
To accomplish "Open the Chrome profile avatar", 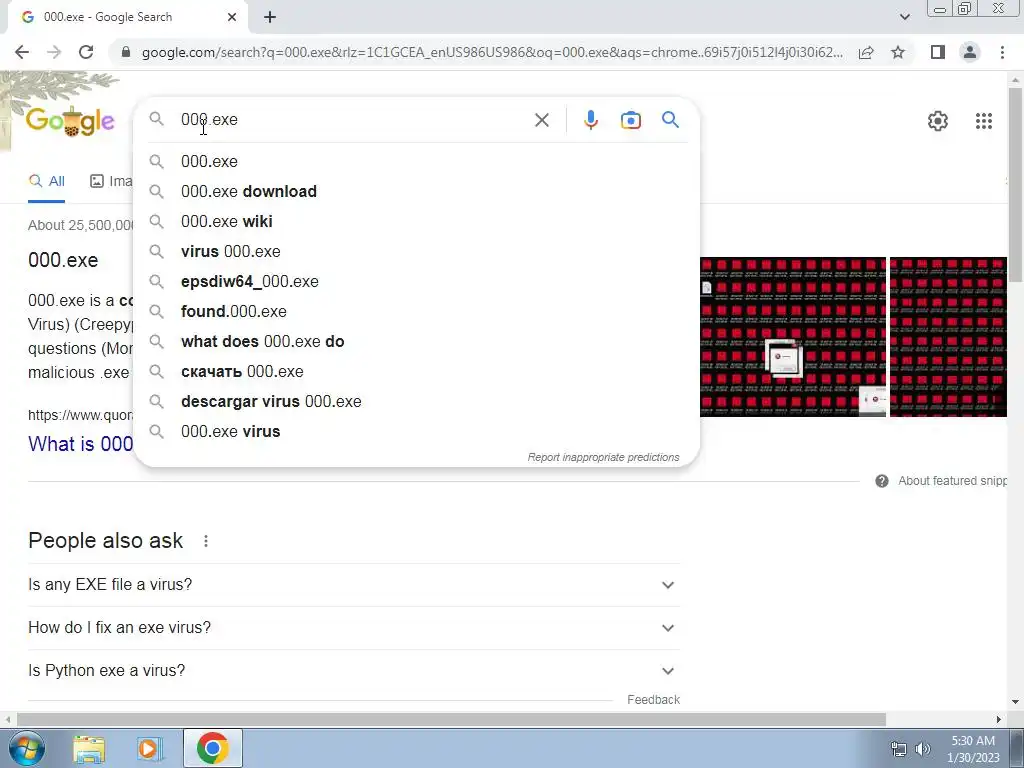I will click(x=970, y=52).
